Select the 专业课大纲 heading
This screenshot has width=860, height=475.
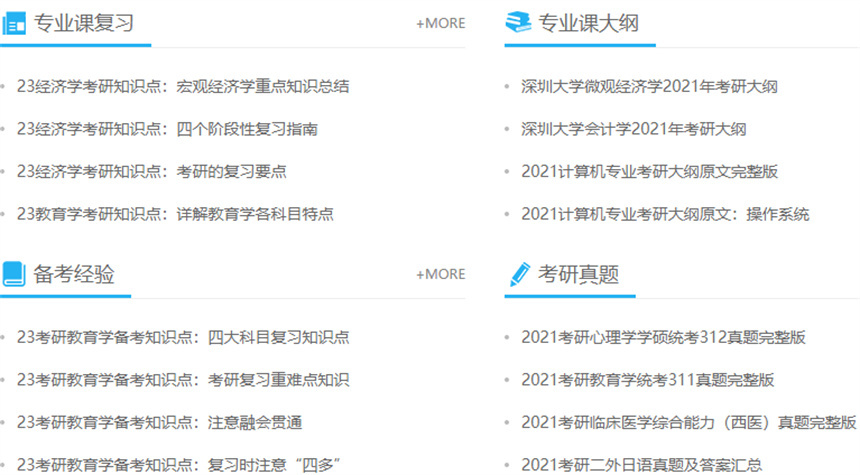coord(588,24)
